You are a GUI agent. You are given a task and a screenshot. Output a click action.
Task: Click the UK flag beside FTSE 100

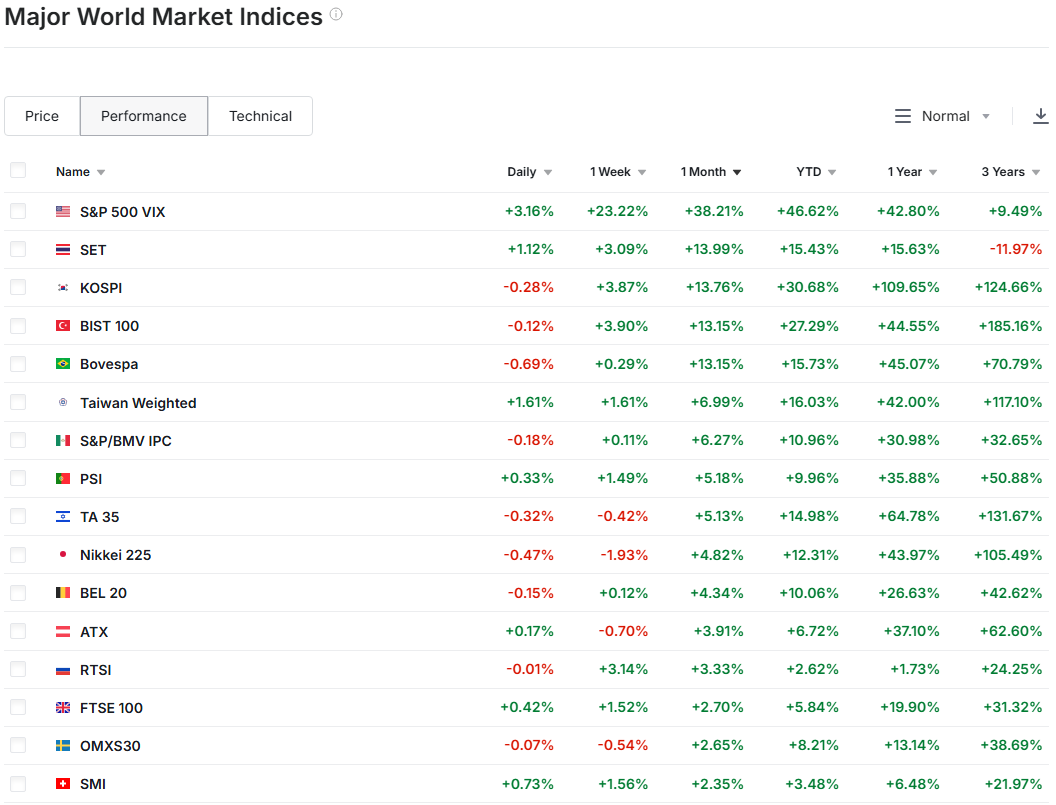(63, 708)
